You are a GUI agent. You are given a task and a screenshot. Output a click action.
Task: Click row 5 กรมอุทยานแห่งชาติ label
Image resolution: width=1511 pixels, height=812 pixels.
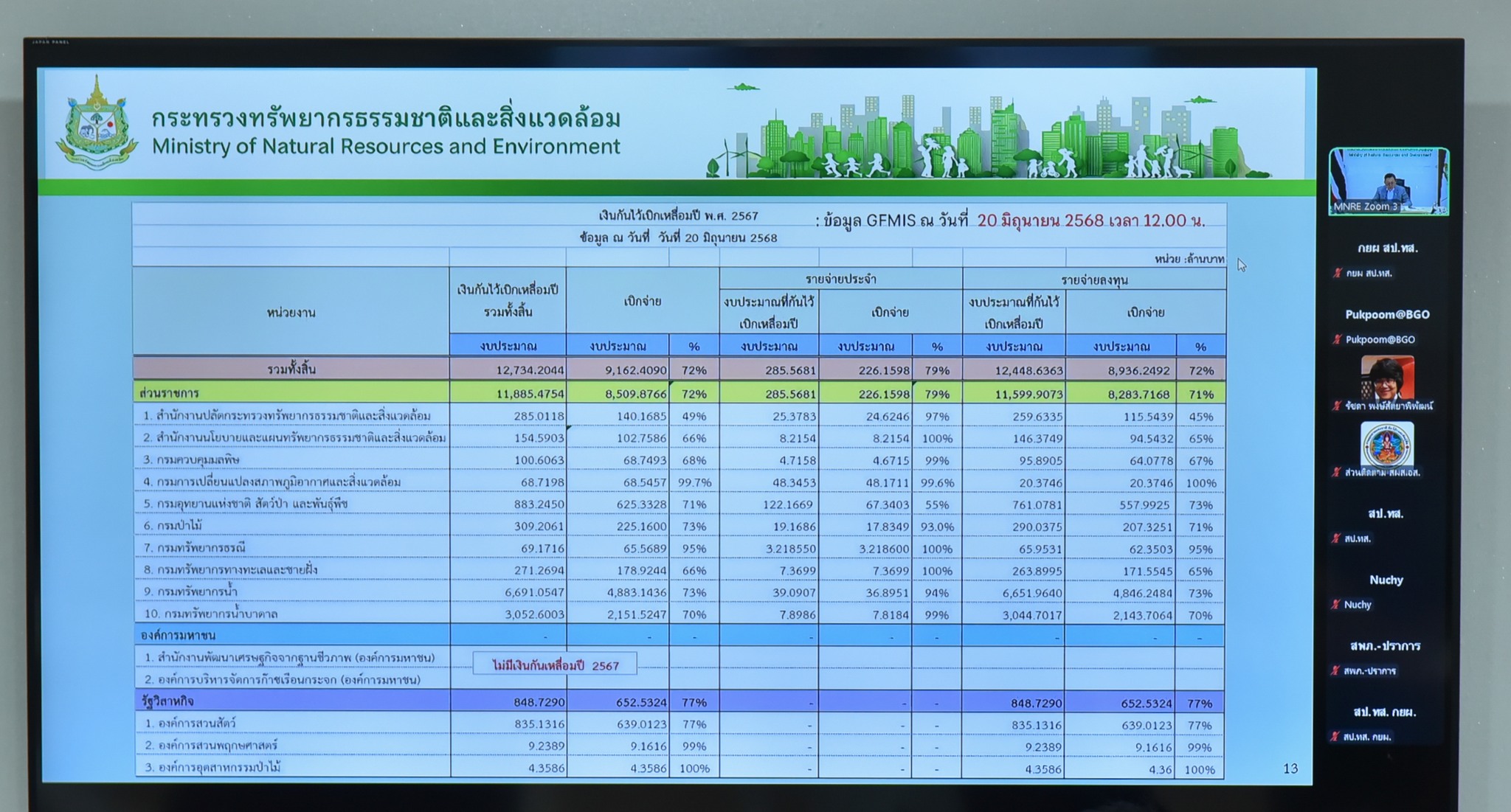pyautogui.click(x=246, y=504)
